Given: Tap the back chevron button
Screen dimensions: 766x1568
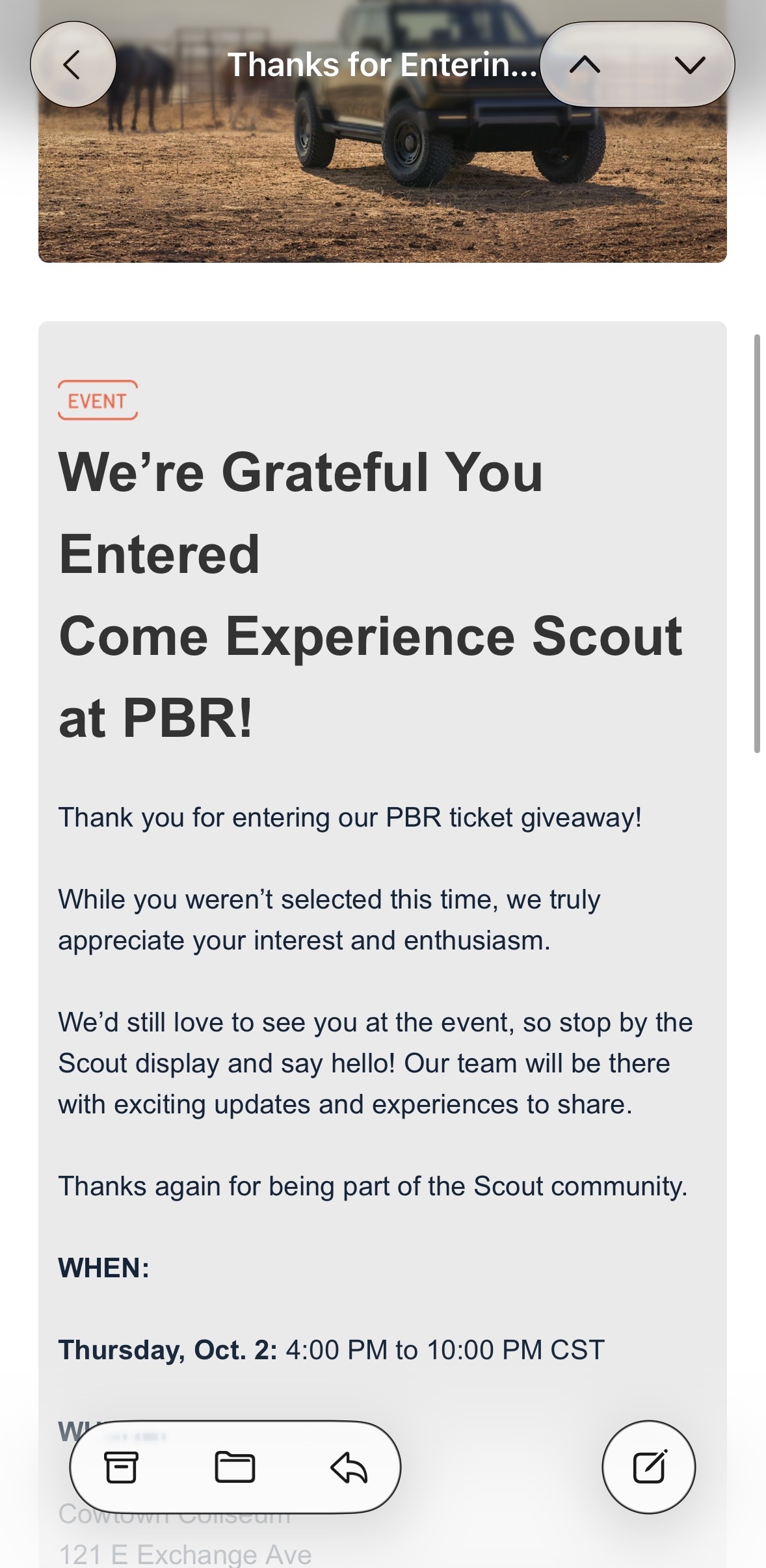Looking at the screenshot, I should pos(73,64).
